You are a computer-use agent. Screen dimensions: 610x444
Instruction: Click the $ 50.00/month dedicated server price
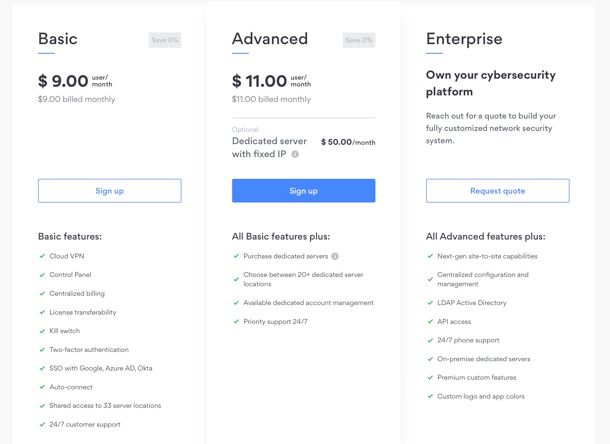[x=348, y=142]
